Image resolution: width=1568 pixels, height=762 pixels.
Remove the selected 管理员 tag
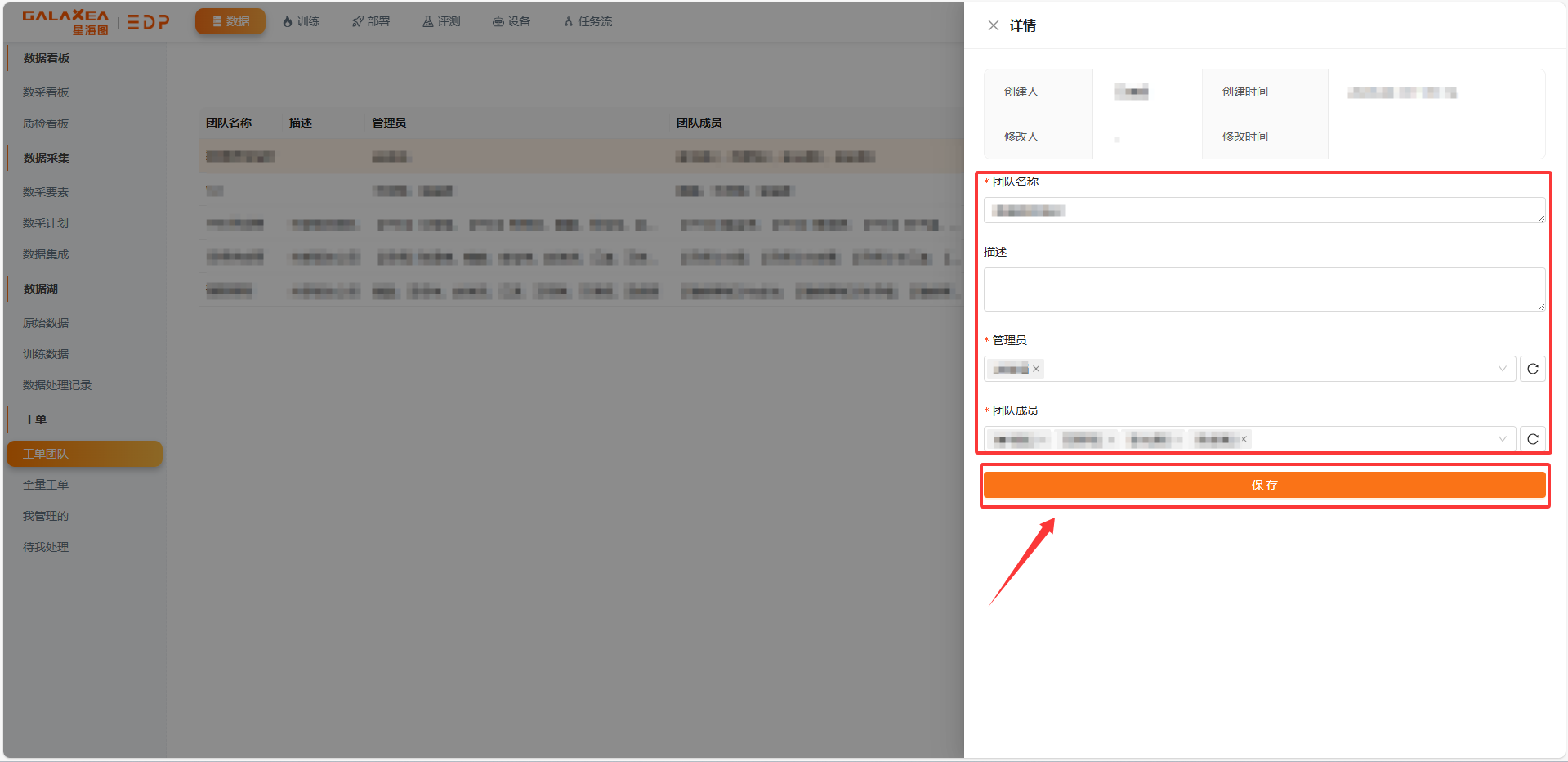(1036, 369)
